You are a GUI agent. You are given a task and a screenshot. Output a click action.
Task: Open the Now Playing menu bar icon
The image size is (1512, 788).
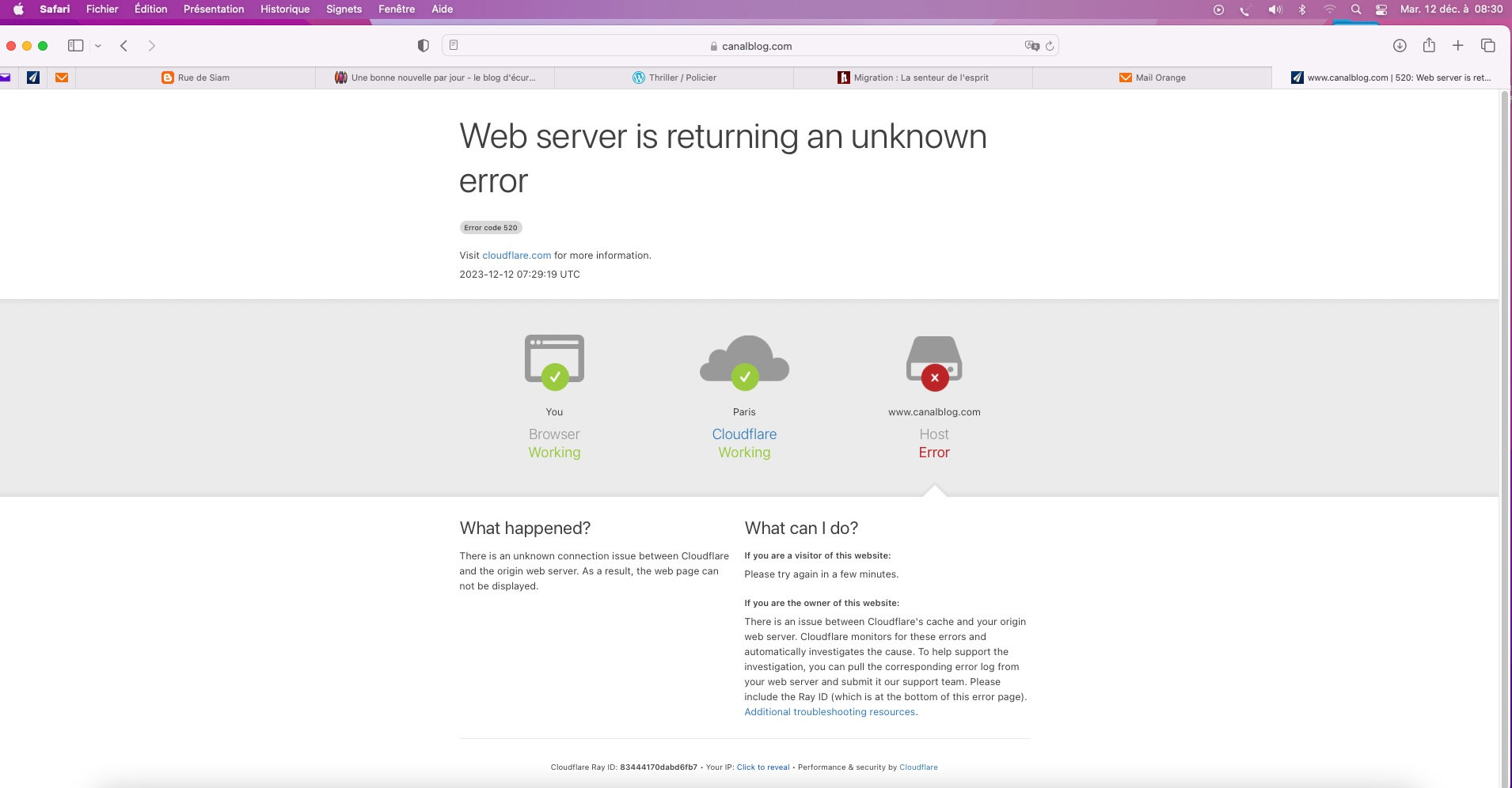pyautogui.click(x=1218, y=9)
